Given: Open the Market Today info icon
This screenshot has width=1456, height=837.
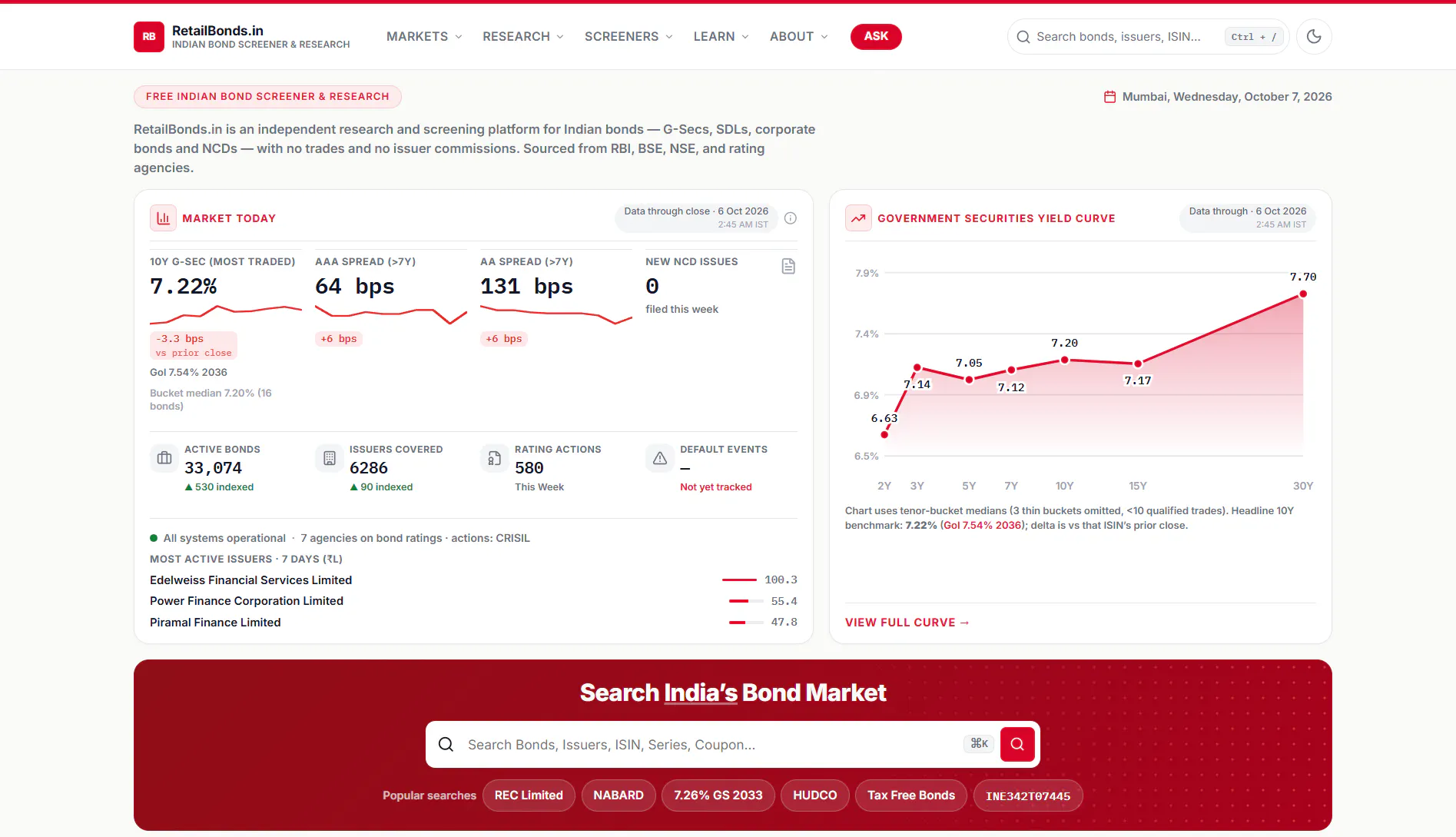Looking at the screenshot, I should coord(790,218).
